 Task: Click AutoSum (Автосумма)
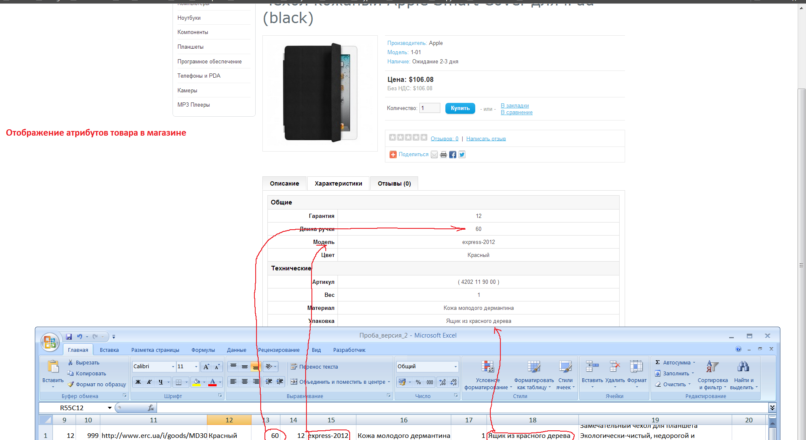(x=675, y=363)
